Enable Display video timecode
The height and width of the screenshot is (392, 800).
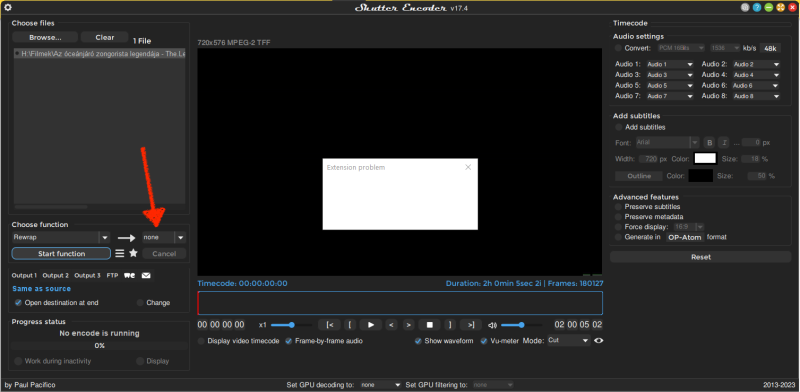coord(201,341)
